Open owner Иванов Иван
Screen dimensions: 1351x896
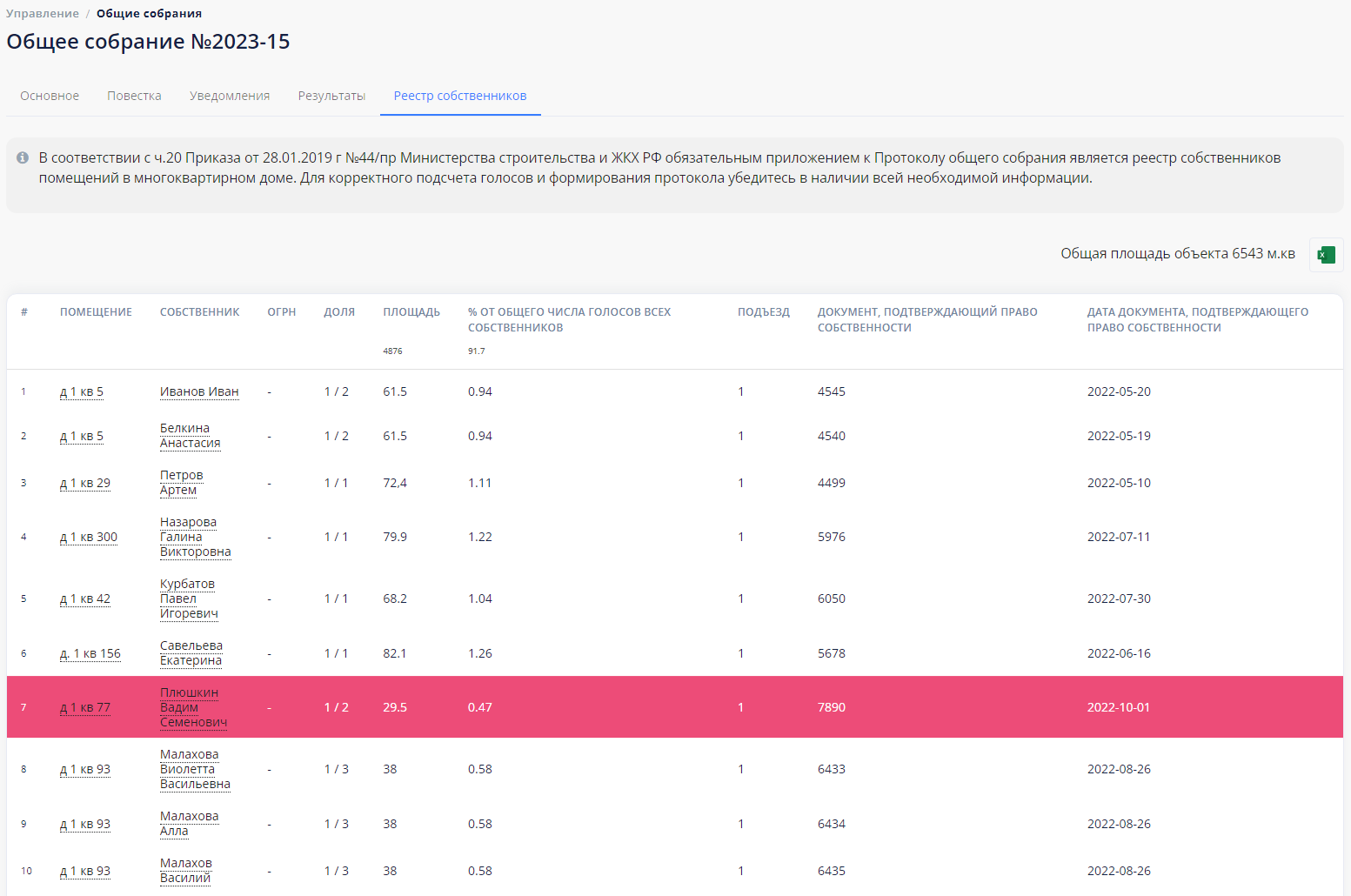click(199, 391)
